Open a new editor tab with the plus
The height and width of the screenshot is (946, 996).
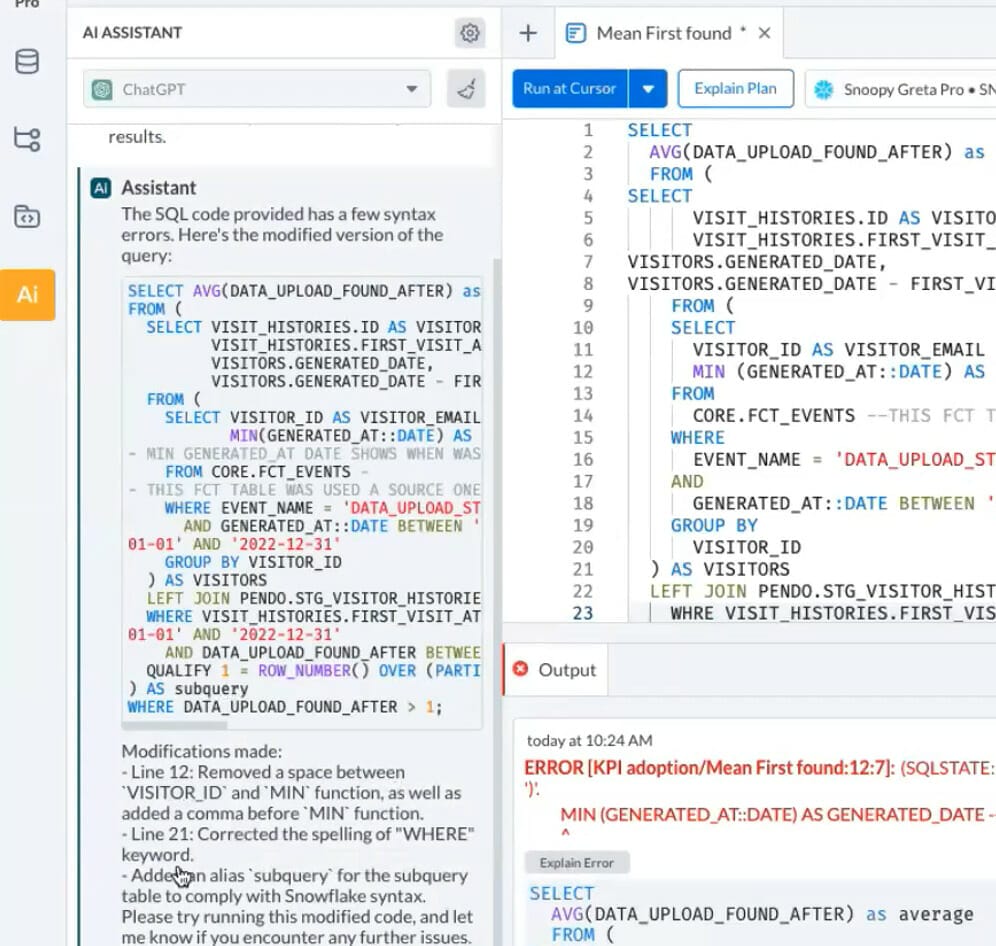pos(527,32)
